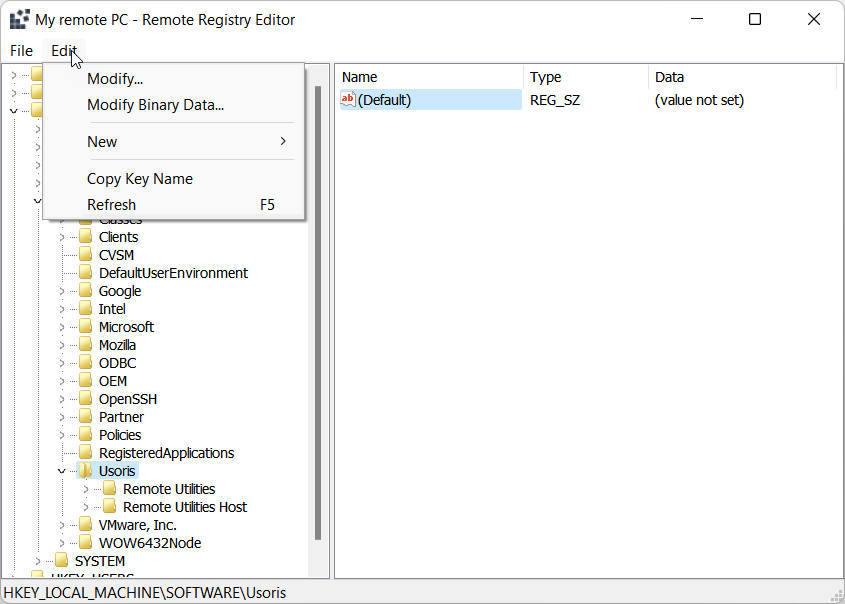Select the Partner tree label
Viewport: 845px width, 604px height.
pyautogui.click(x=121, y=417)
